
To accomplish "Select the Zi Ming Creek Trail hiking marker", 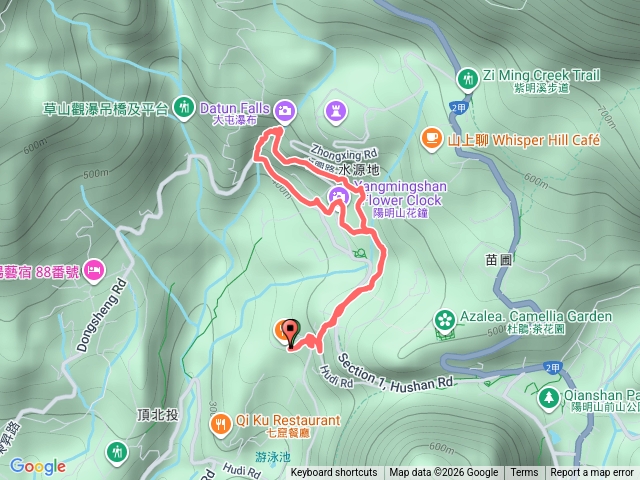I will 468,79.
